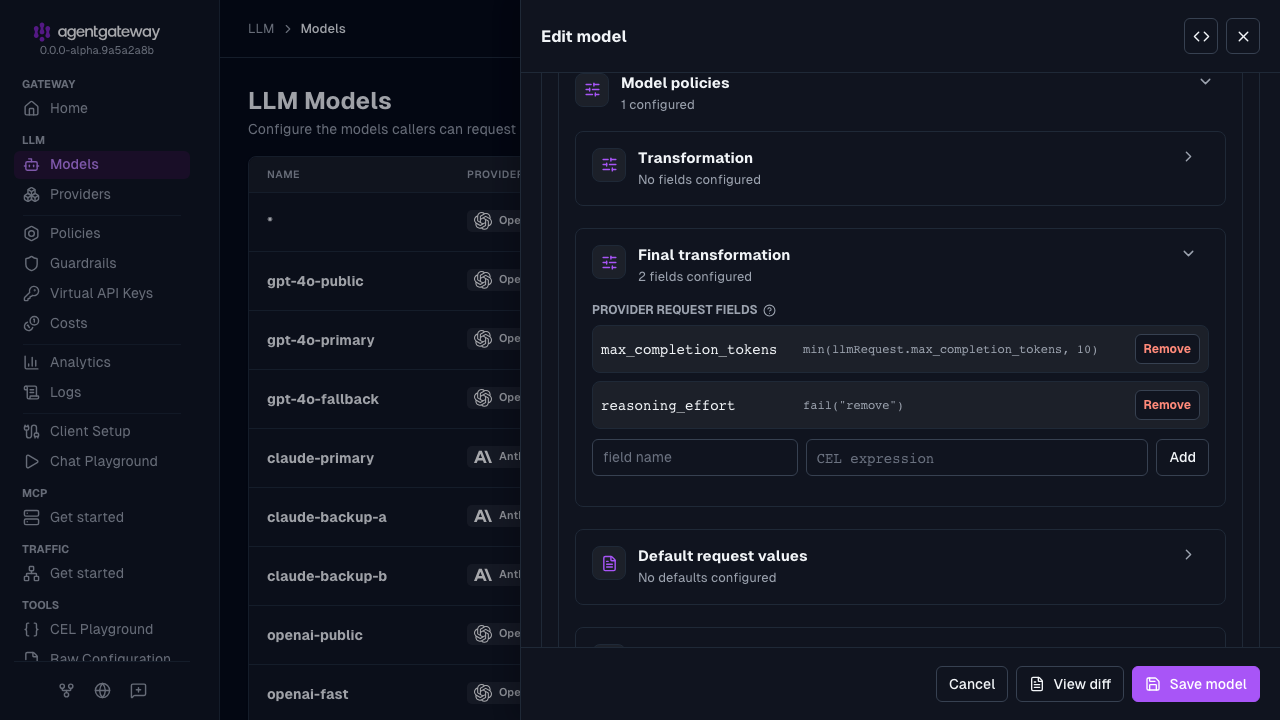This screenshot has height=720, width=1280.
Task: Focus the field name input
Action: pos(695,457)
